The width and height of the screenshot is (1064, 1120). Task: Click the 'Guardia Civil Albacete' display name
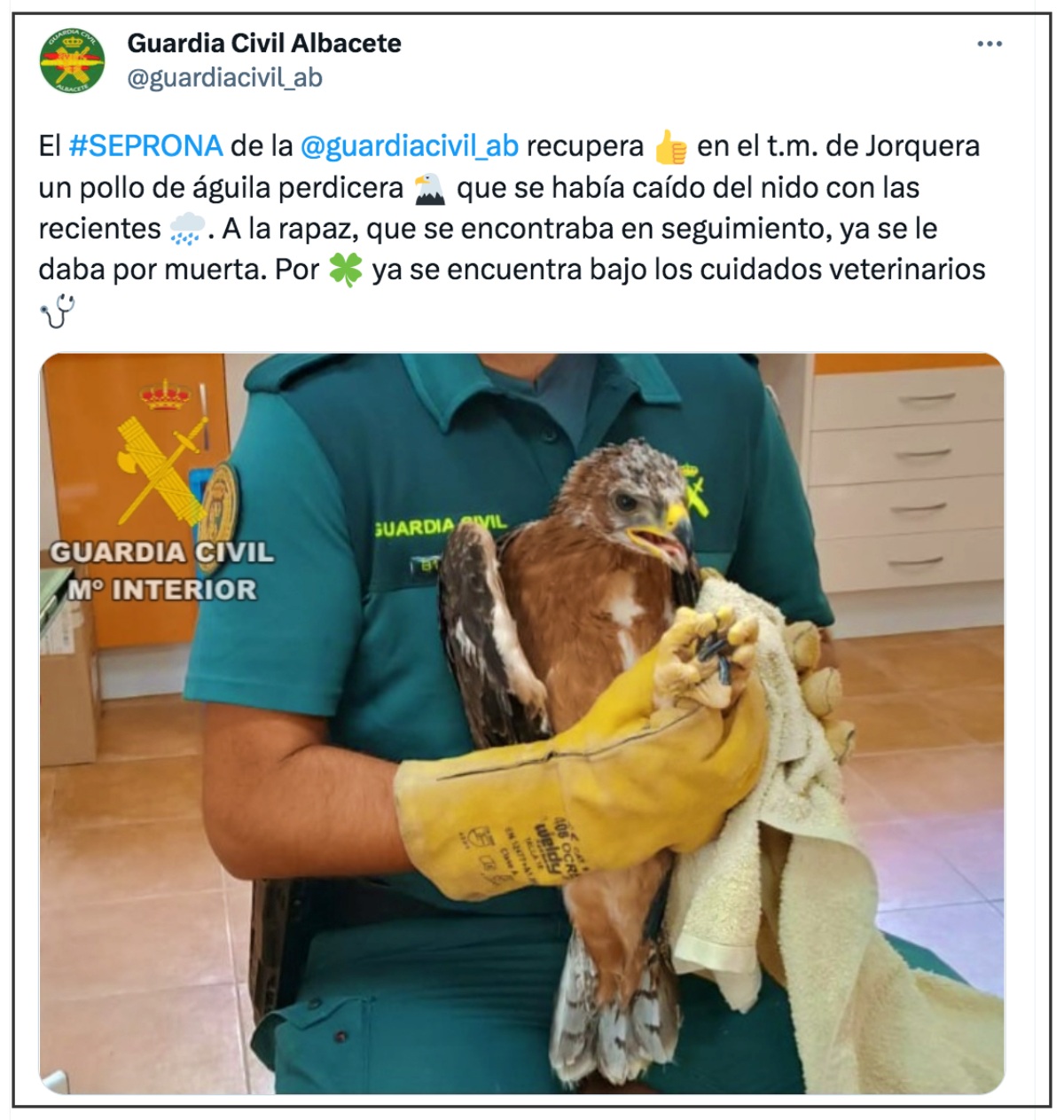click(x=264, y=43)
